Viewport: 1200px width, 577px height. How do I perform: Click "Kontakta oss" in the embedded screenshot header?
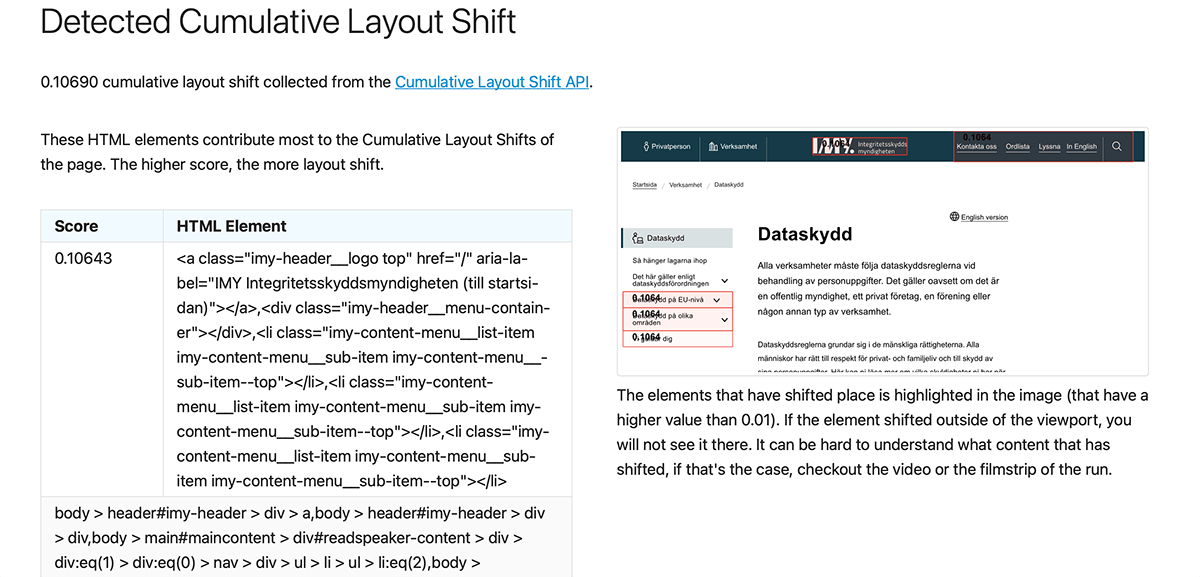tap(976, 146)
